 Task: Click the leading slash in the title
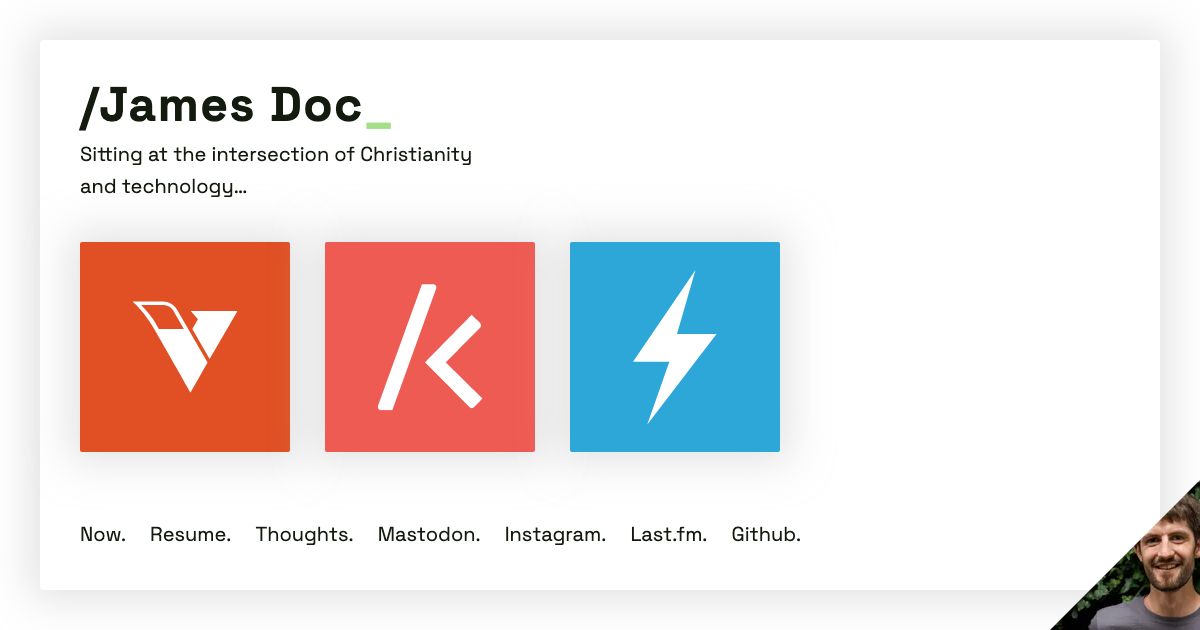click(89, 106)
